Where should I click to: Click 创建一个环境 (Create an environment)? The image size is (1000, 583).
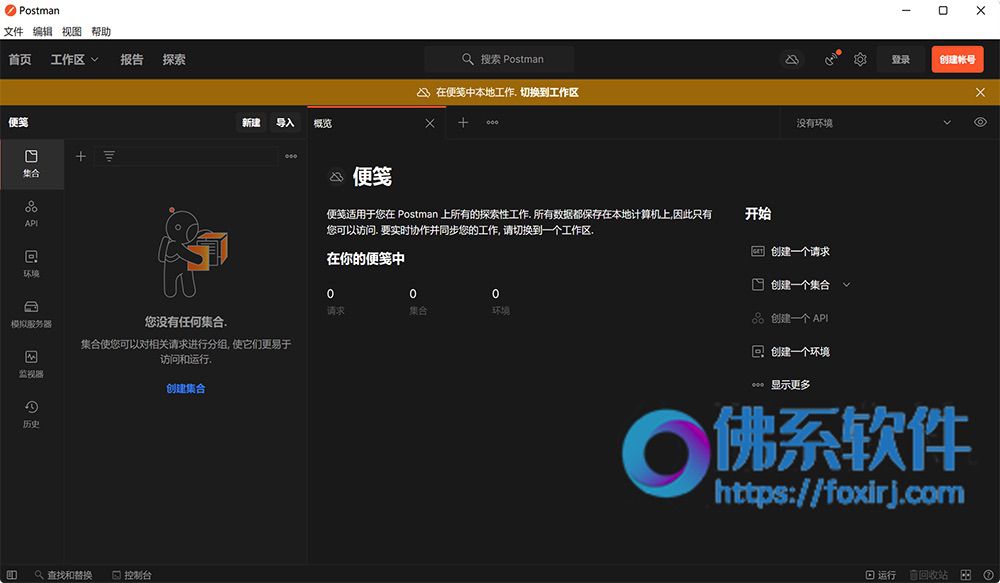click(x=791, y=351)
